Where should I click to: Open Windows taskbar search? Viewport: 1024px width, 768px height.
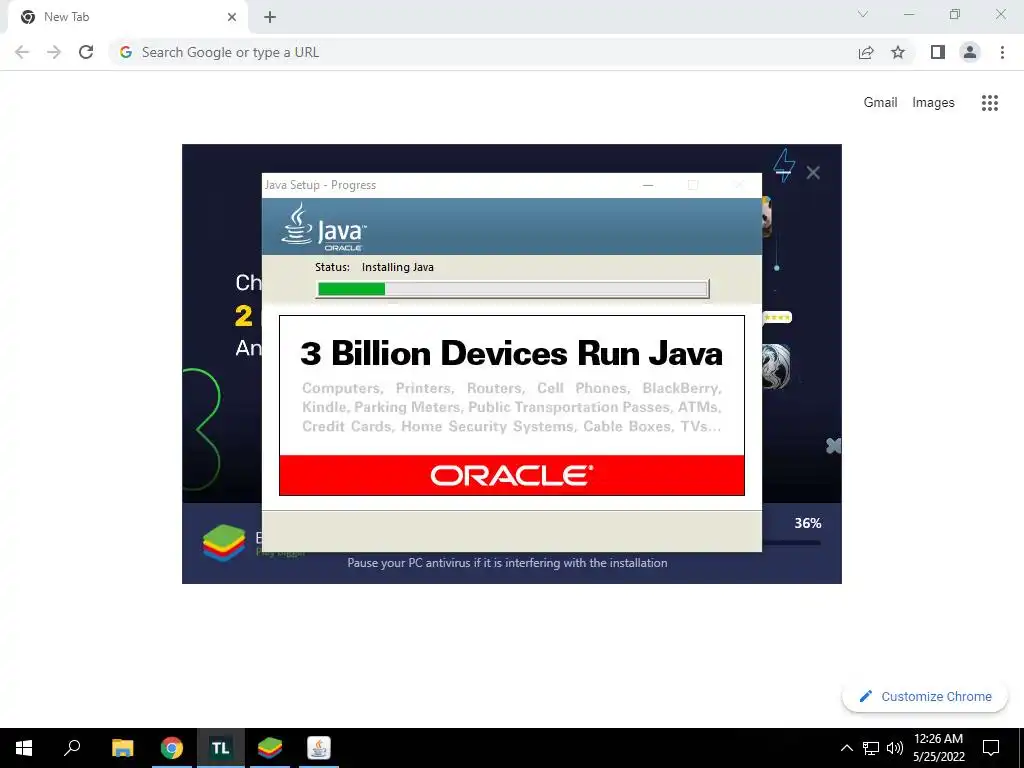tap(72, 748)
